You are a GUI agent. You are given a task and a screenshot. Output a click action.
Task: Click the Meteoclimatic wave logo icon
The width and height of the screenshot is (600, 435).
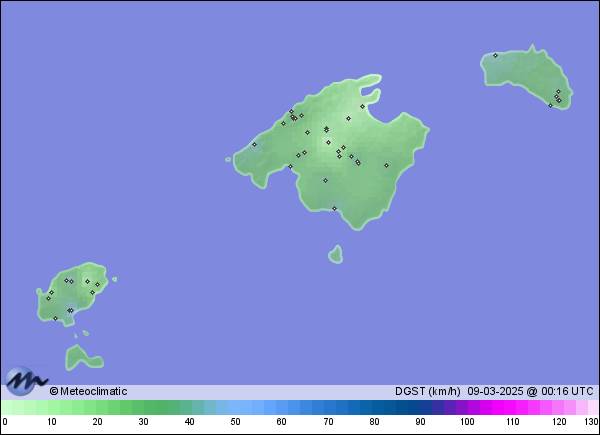(26, 381)
